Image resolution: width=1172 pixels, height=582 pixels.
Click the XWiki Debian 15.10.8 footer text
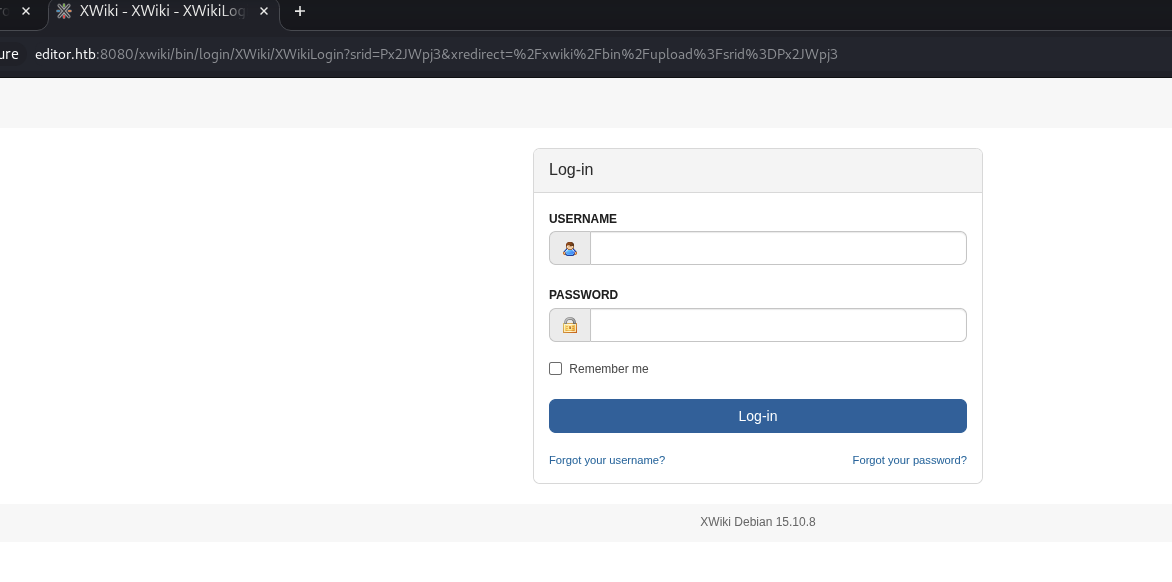tap(757, 522)
